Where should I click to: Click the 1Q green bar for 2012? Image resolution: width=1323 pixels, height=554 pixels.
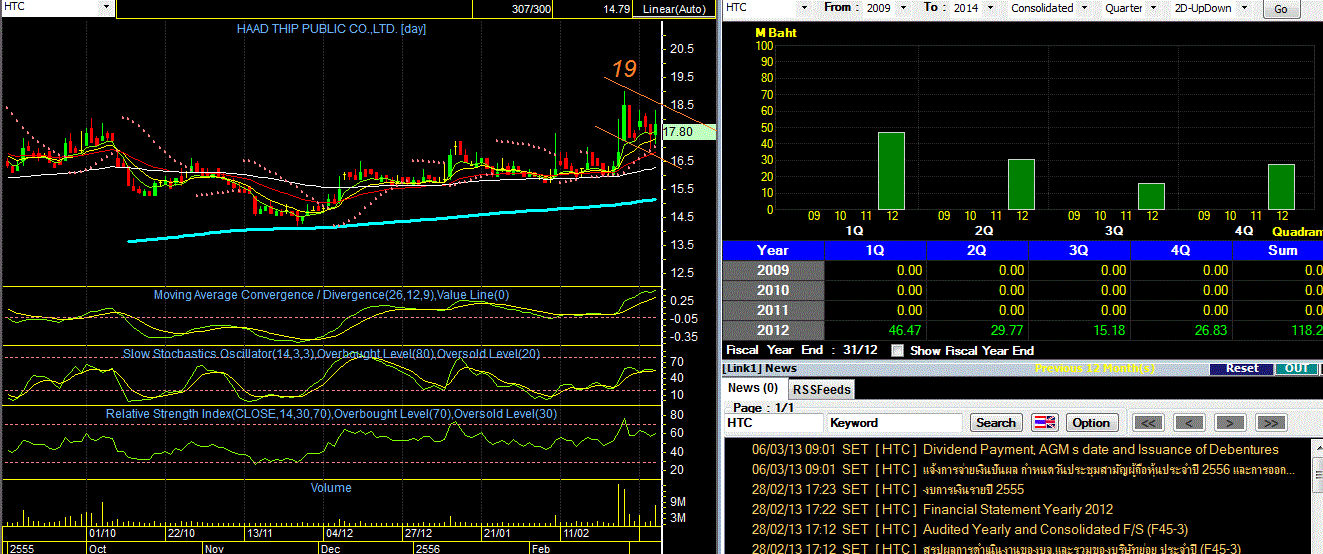891,171
